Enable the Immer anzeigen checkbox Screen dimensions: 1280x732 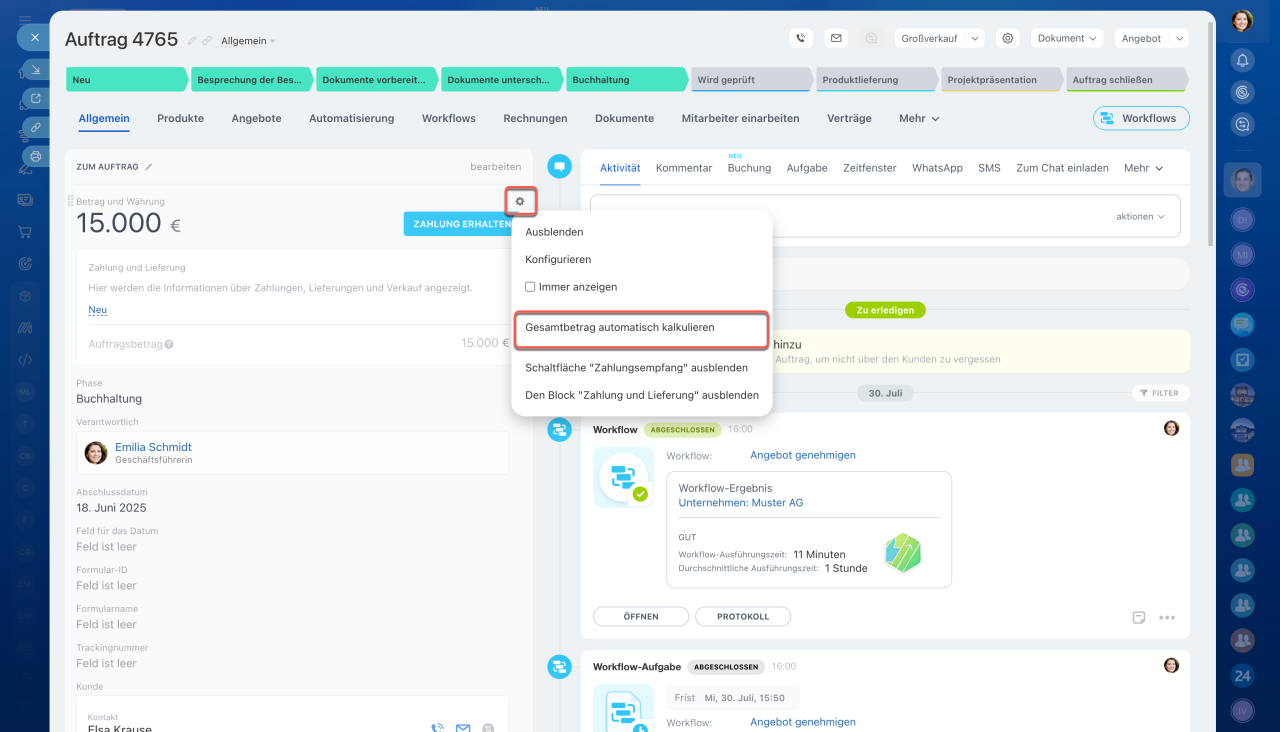point(531,287)
